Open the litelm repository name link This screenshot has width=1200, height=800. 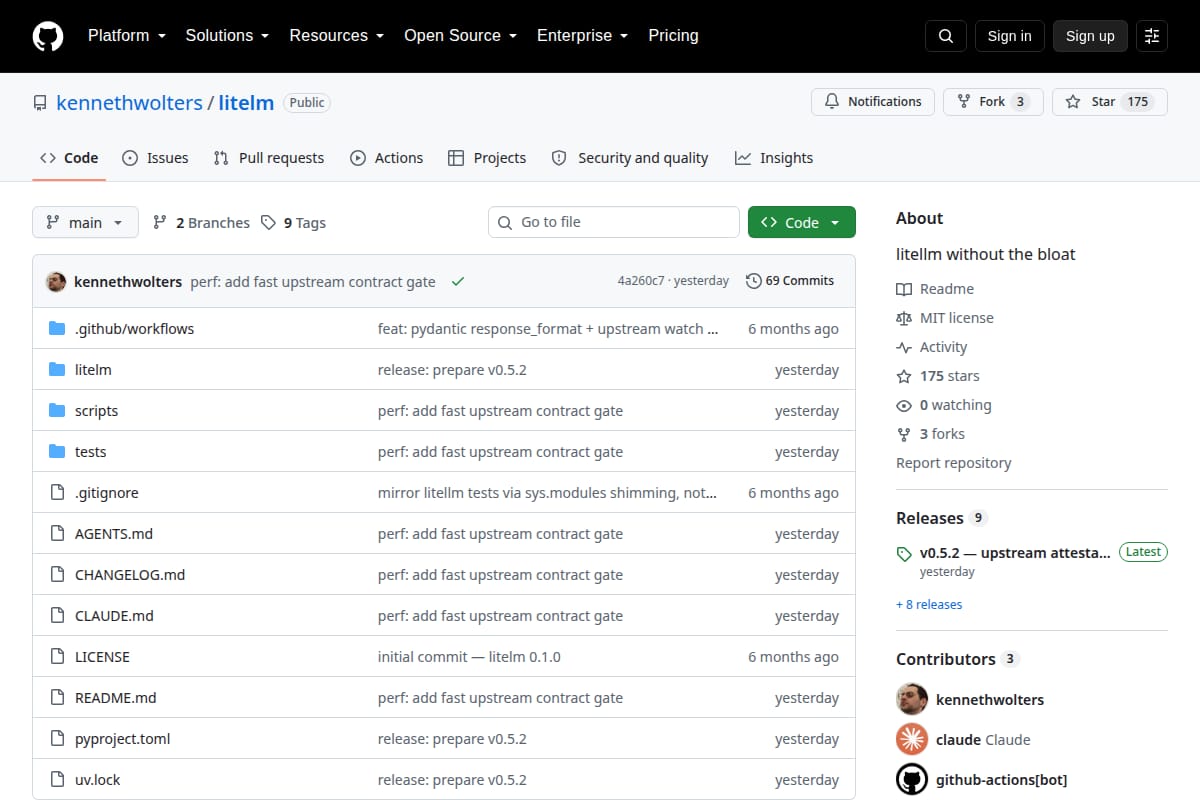click(x=246, y=102)
